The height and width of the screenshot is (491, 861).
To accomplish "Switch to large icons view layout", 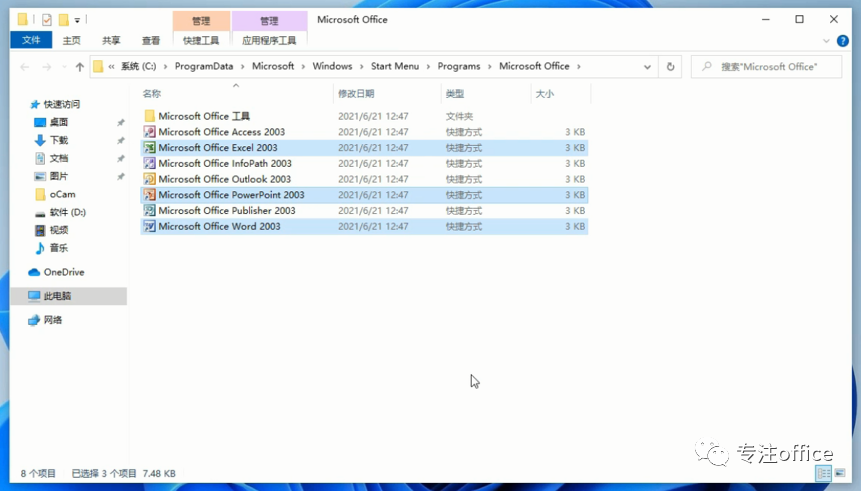I will (x=840, y=473).
